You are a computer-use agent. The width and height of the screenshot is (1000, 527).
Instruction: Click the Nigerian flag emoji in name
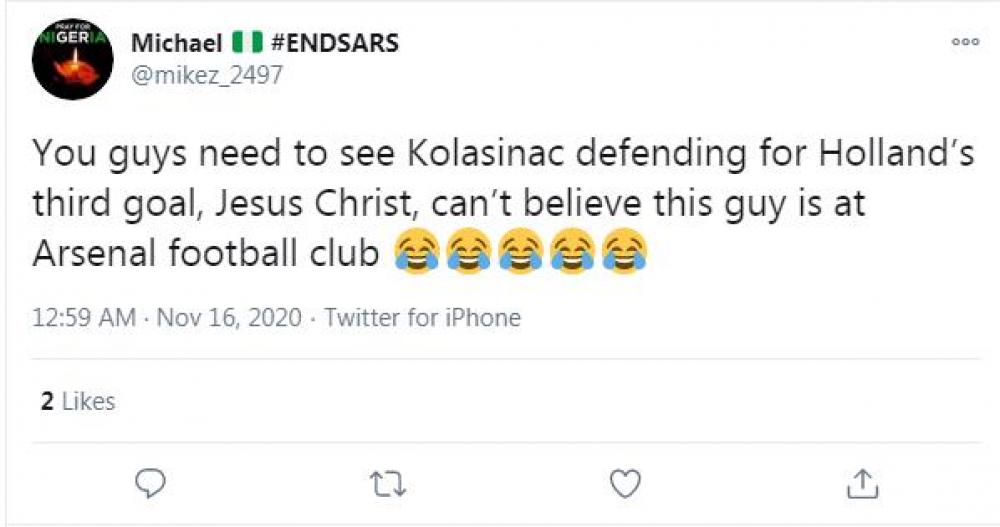pyautogui.click(x=244, y=43)
